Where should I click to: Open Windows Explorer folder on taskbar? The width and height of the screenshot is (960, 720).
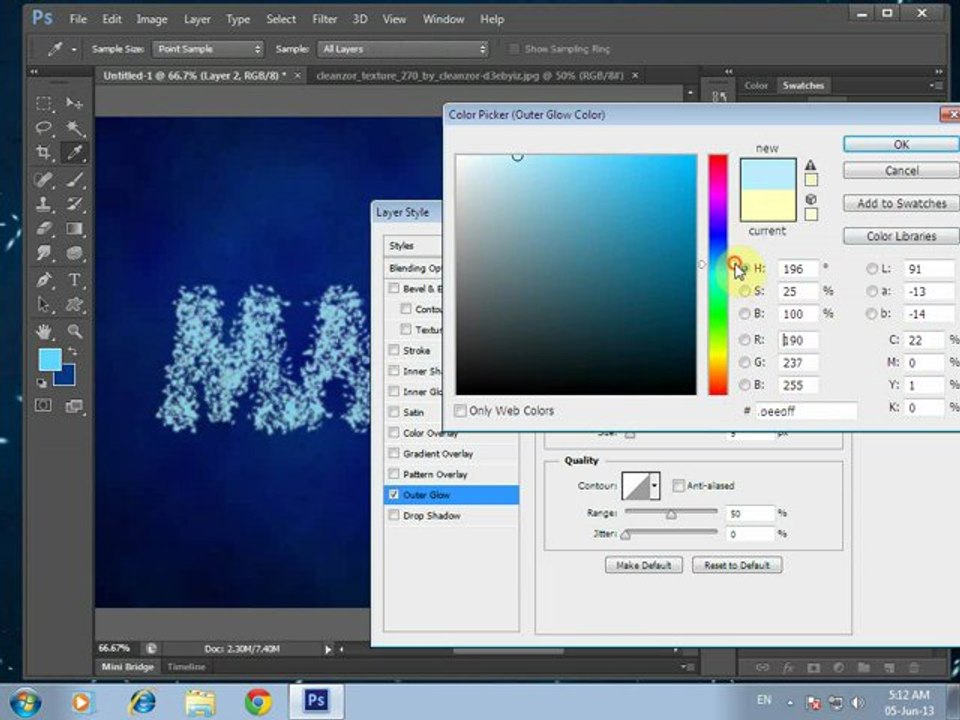point(200,701)
